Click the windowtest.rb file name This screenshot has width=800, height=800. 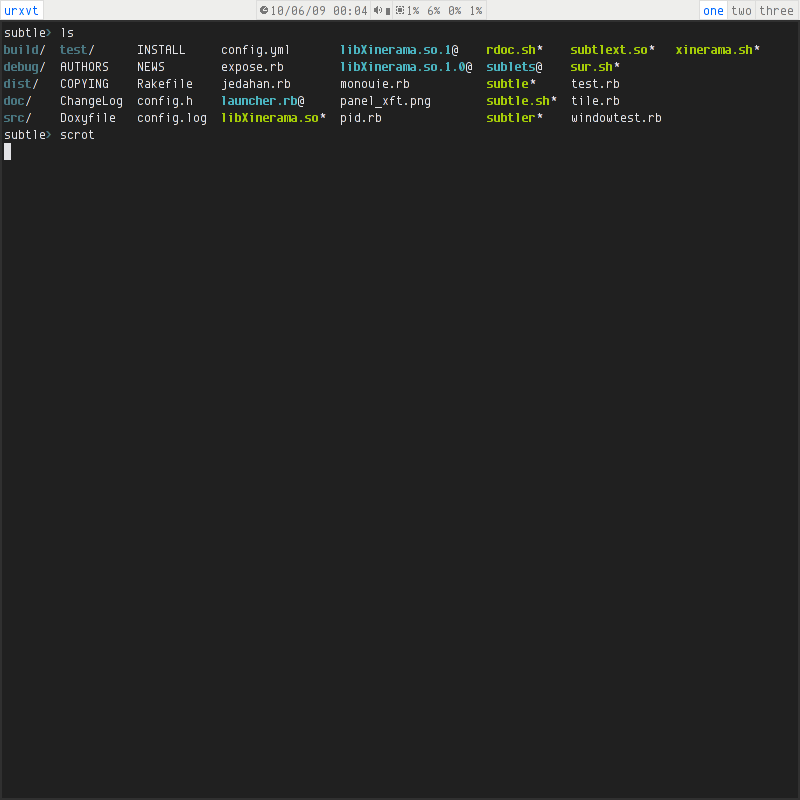point(616,118)
